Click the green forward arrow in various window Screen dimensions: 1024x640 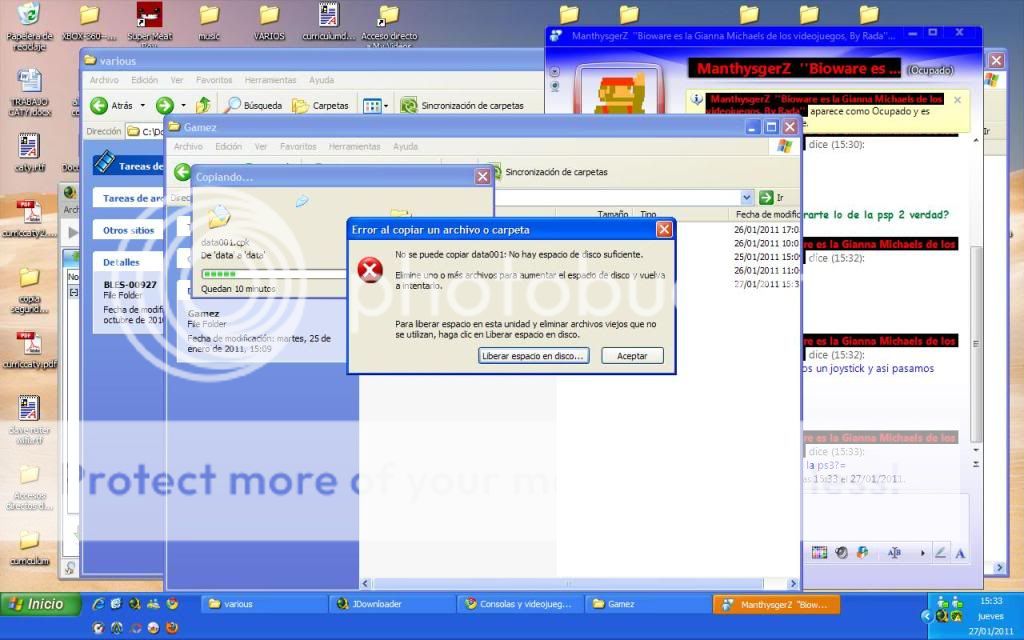click(165, 105)
